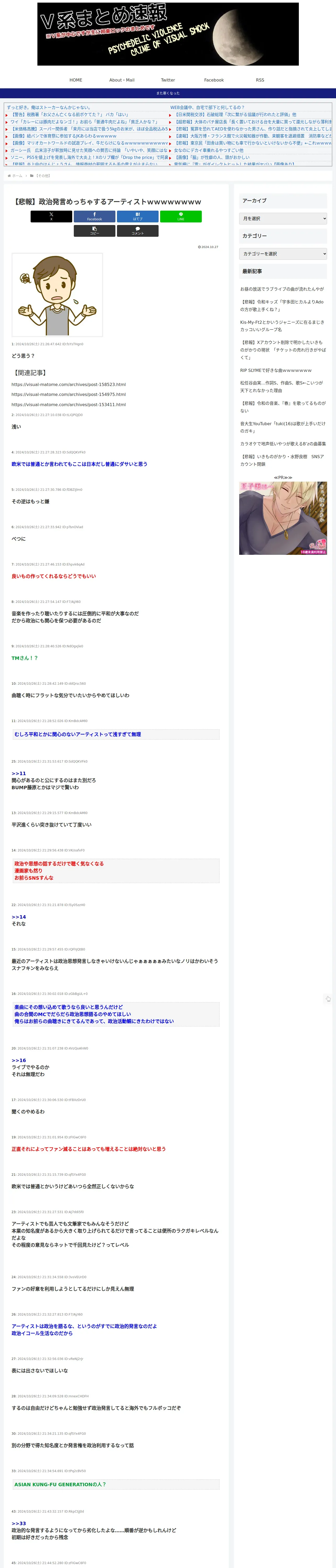
Task: Bookmark with the Hatena B! button
Action: coord(138,216)
